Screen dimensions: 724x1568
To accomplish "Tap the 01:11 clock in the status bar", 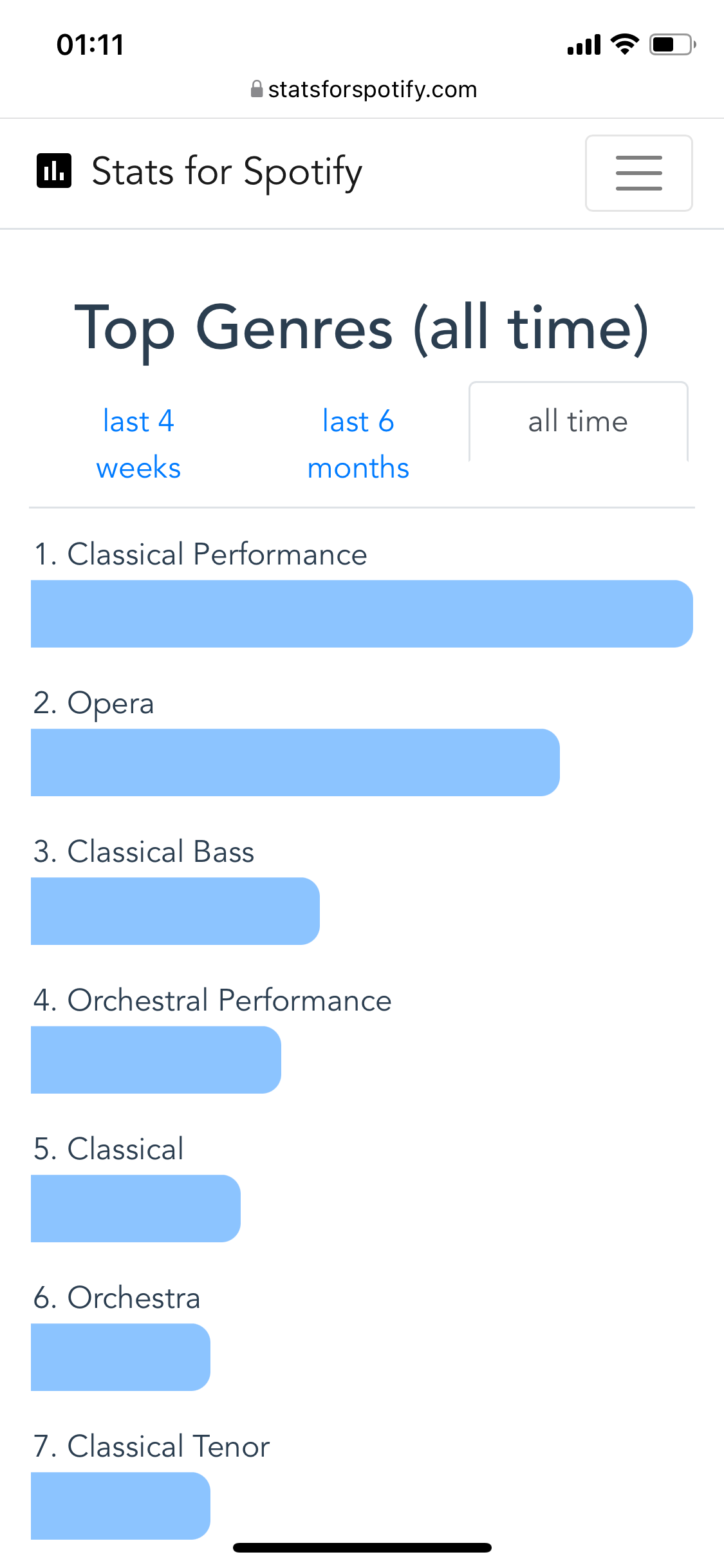I will coord(90,45).
